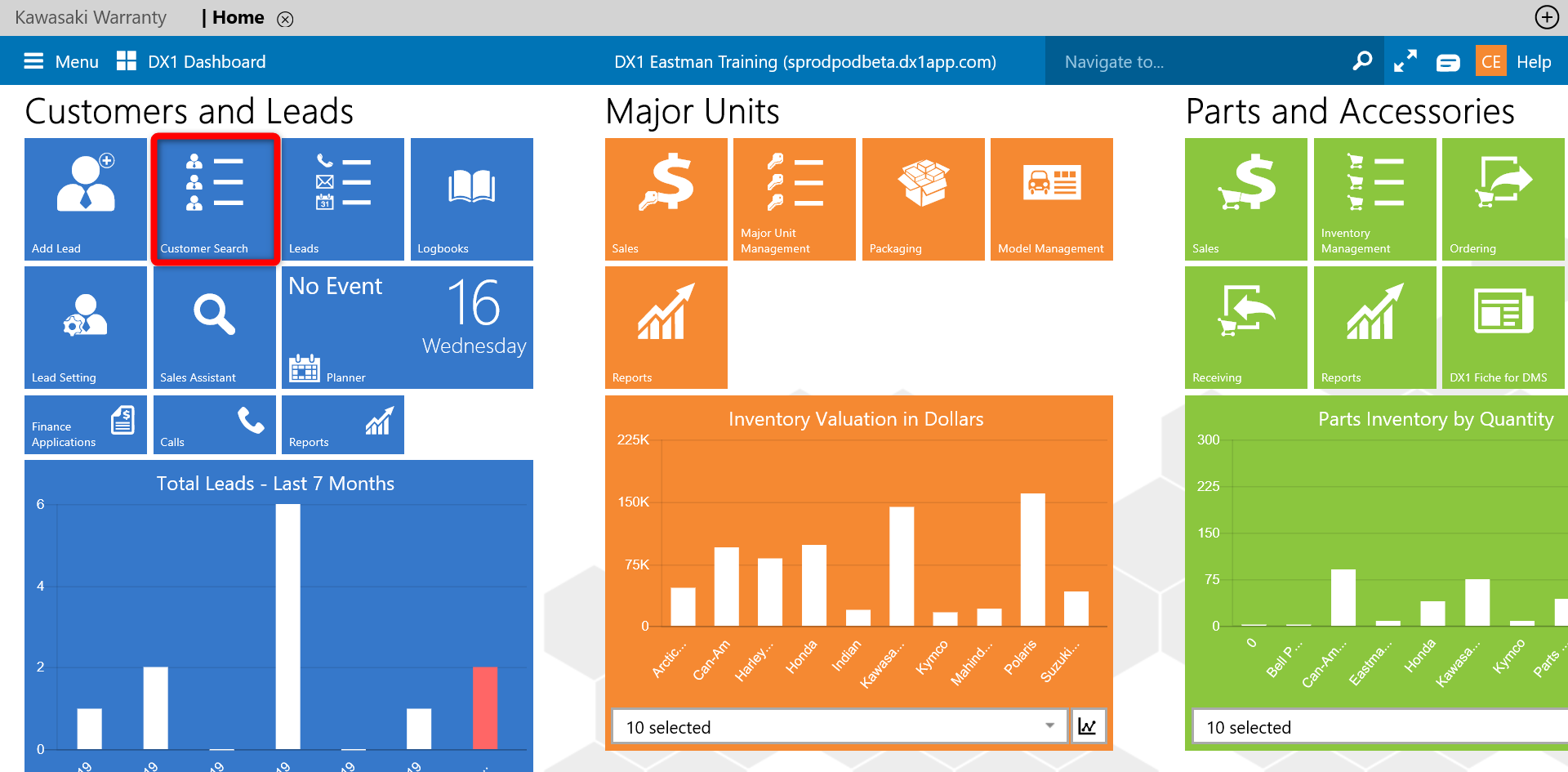This screenshot has width=1568, height=772.
Task: Click the Customers and Leads heading
Action: point(189,111)
